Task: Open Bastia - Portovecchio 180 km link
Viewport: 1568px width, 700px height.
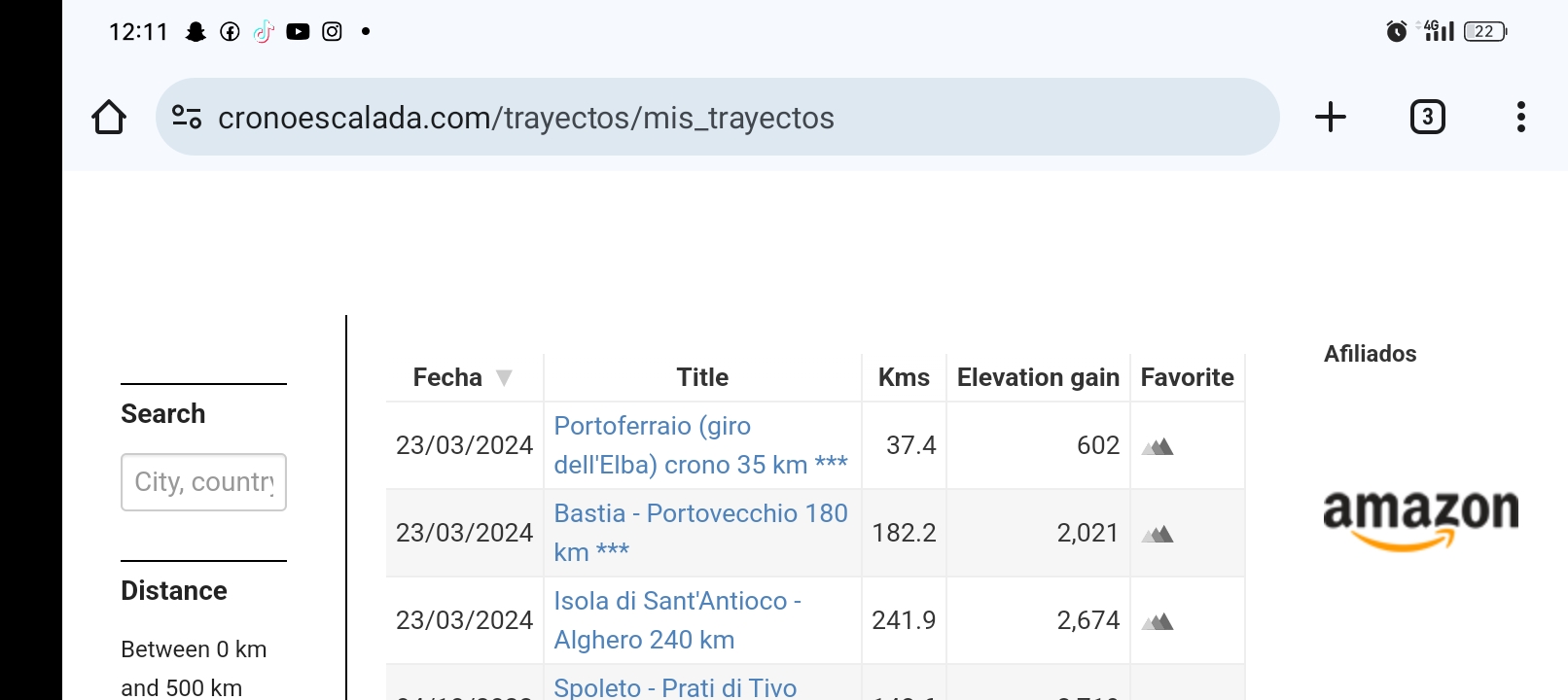Action: pyautogui.click(x=700, y=533)
